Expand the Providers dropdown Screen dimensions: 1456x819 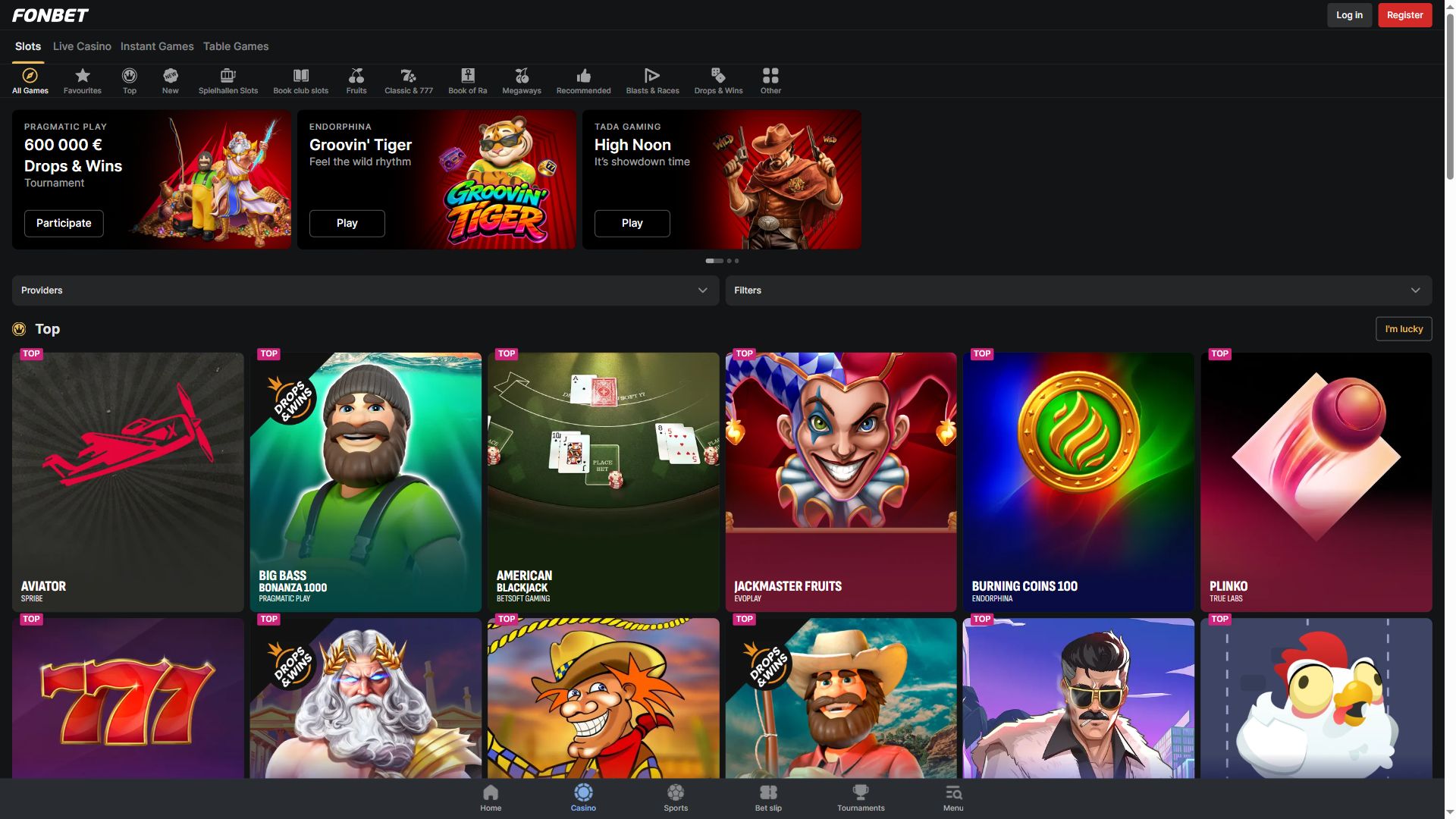[x=366, y=290]
